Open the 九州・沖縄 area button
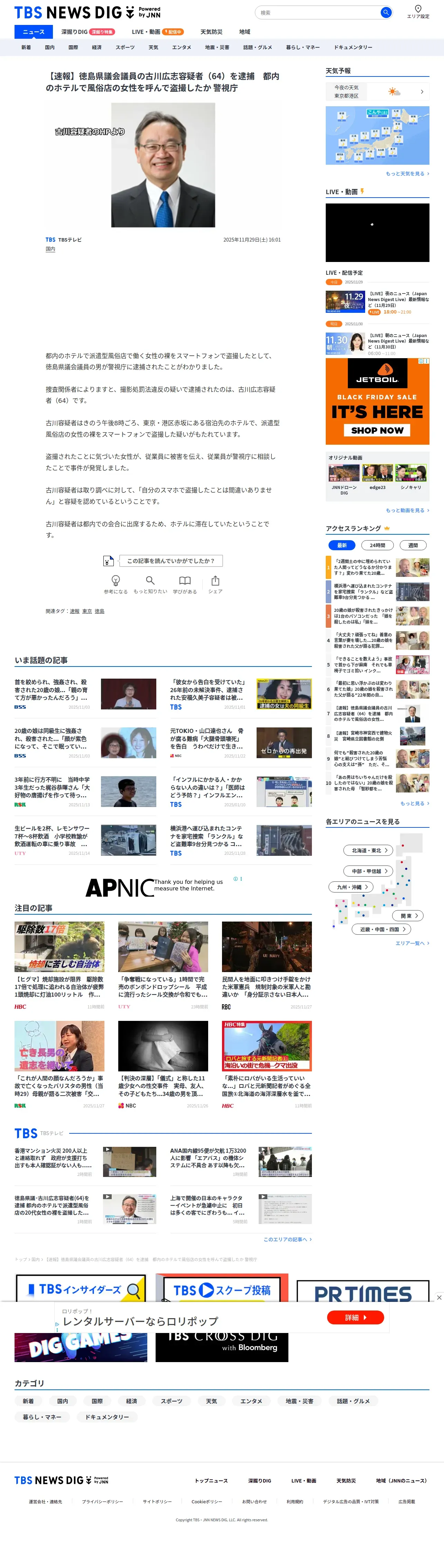This screenshot has height=1568, width=444. pos(351,887)
